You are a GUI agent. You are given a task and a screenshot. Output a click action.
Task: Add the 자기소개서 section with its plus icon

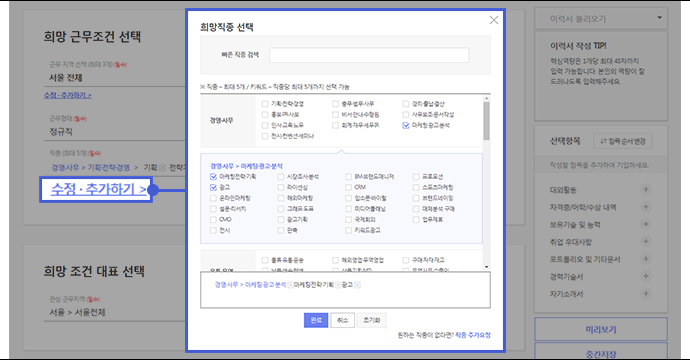click(646, 294)
